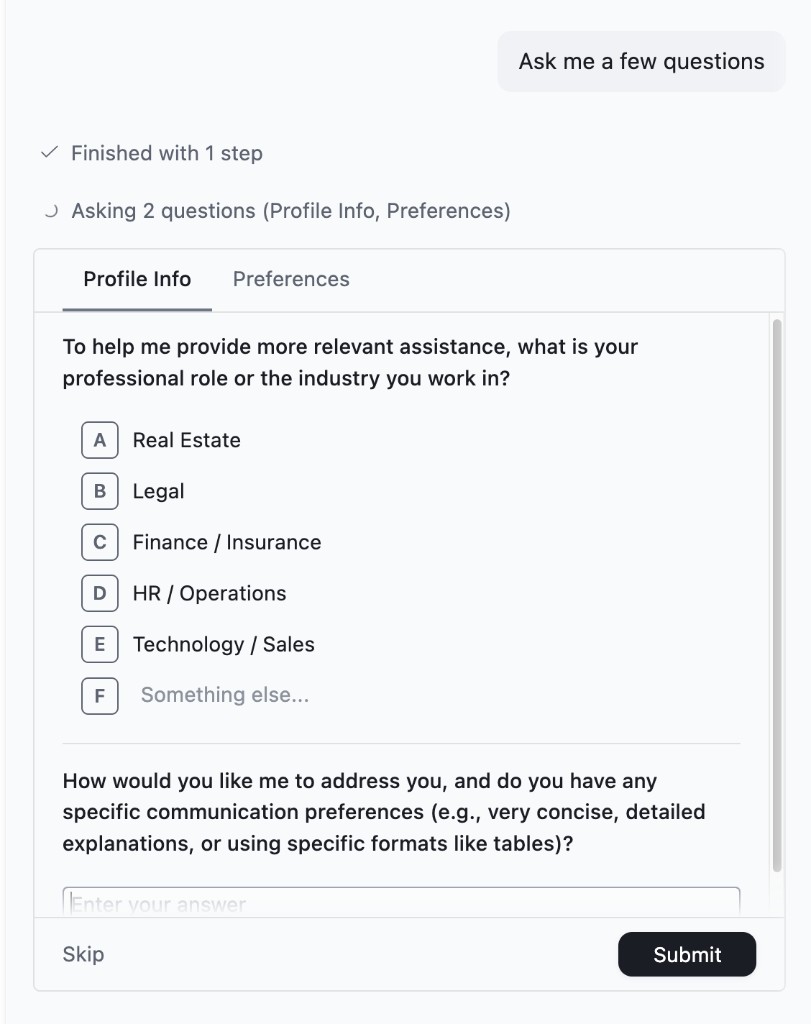This screenshot has width=811, height=1024.
Task: Choose Finance / Insurance option C
Action: pyautogui.click(x=225, y=542)
